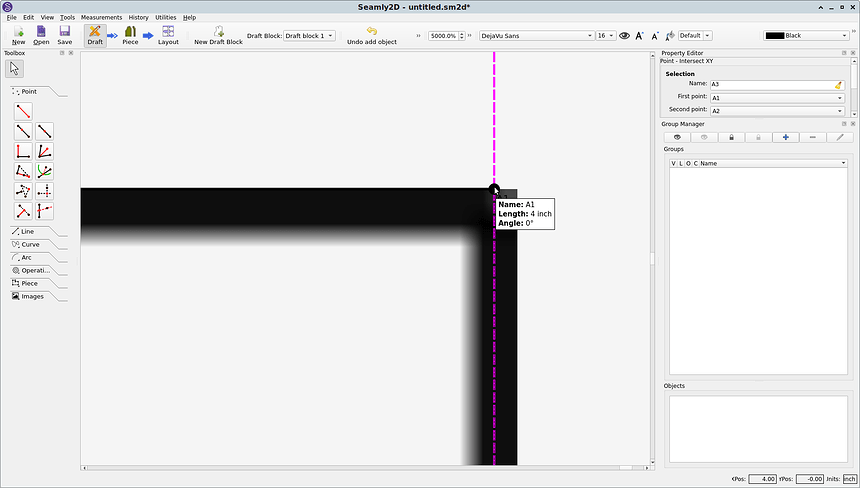Select the point along perpendicular tool
Viewport: 860px width, 488px height.
[23, 151]
